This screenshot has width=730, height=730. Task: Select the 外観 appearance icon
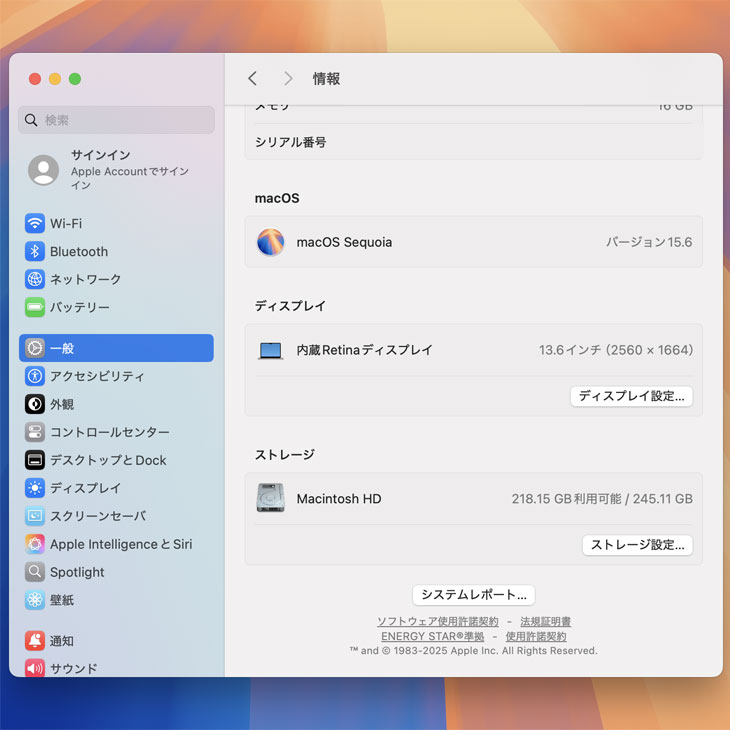pyautogui.click(x=35, y=404)
